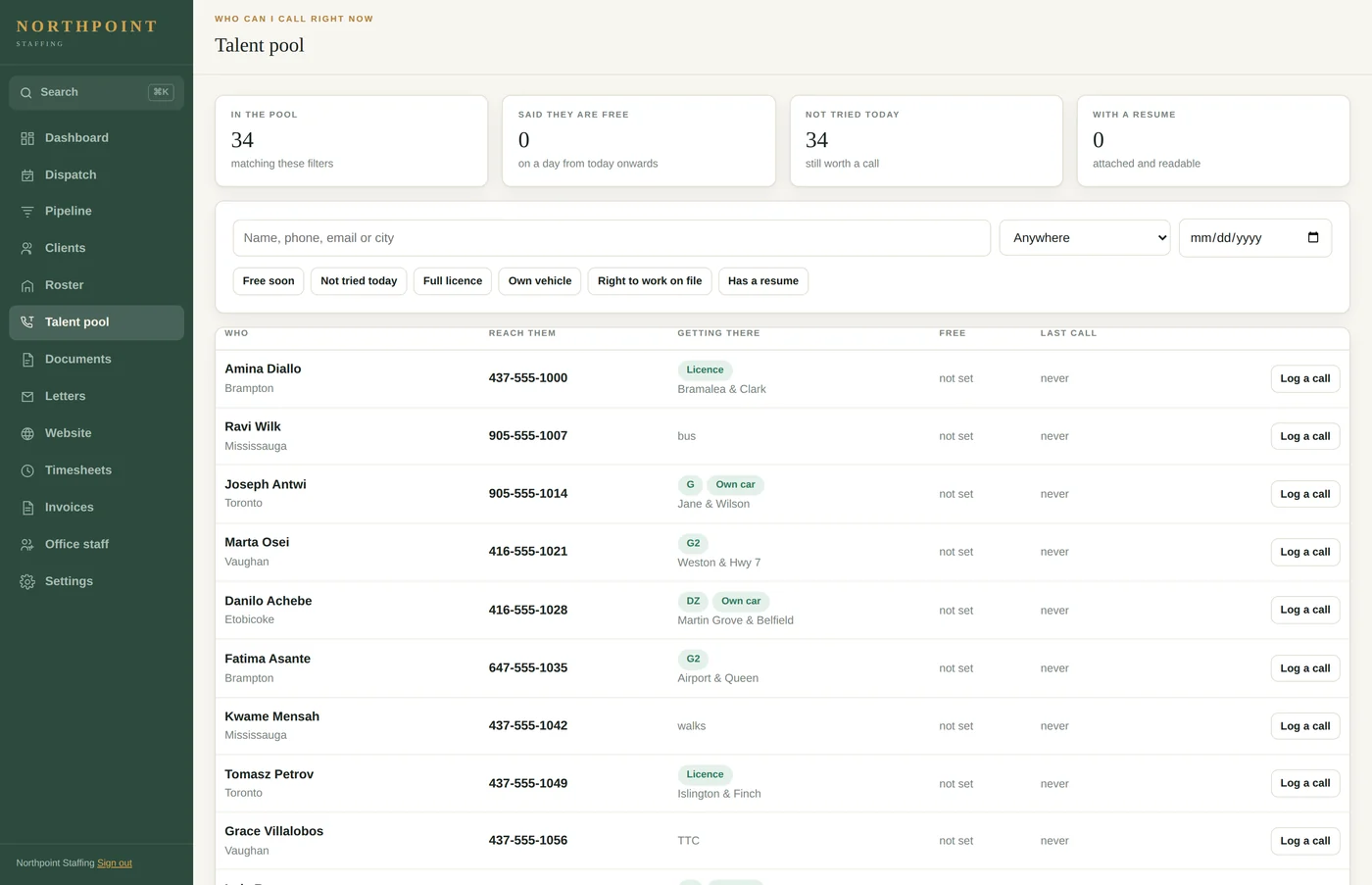
Task: Toggle the Full licence filter
Action: tap(453, 281)
